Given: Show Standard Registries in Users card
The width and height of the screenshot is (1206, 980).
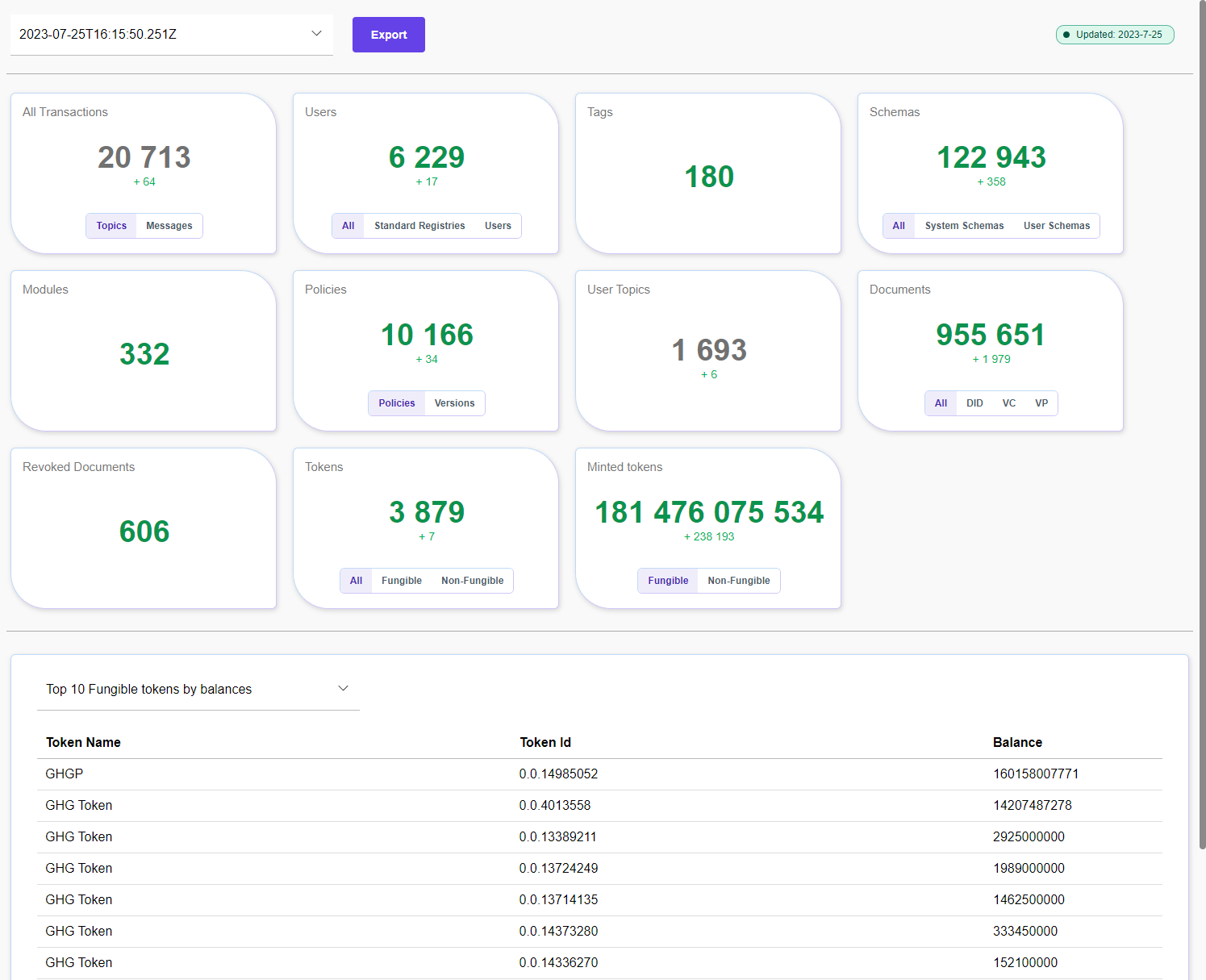Looking at the screenshot, I should (419, 226).
